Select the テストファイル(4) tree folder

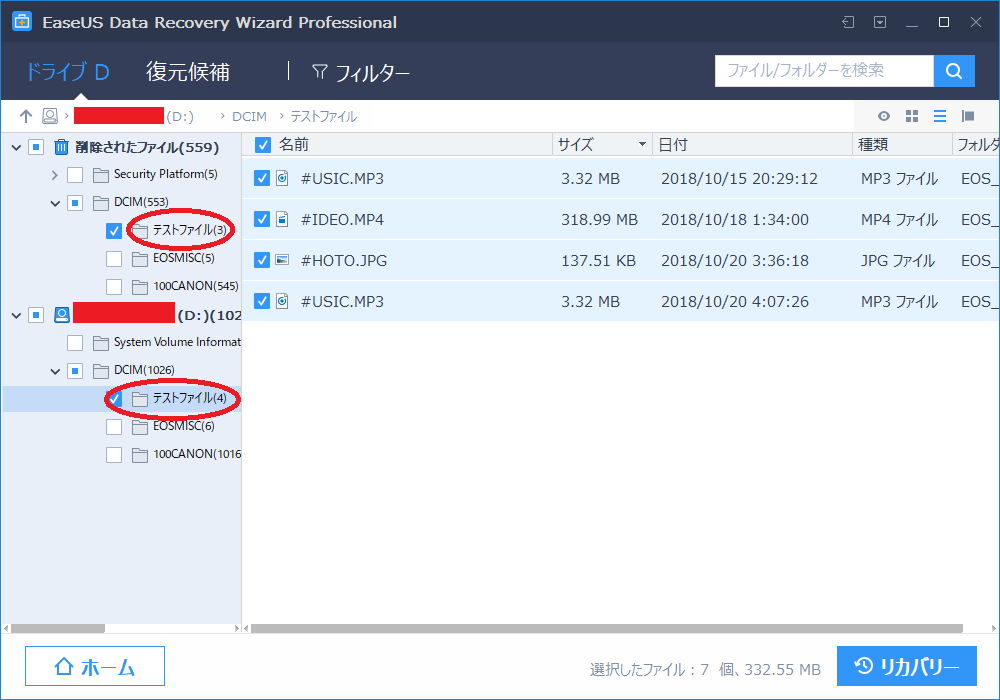(x=189, y=398)
